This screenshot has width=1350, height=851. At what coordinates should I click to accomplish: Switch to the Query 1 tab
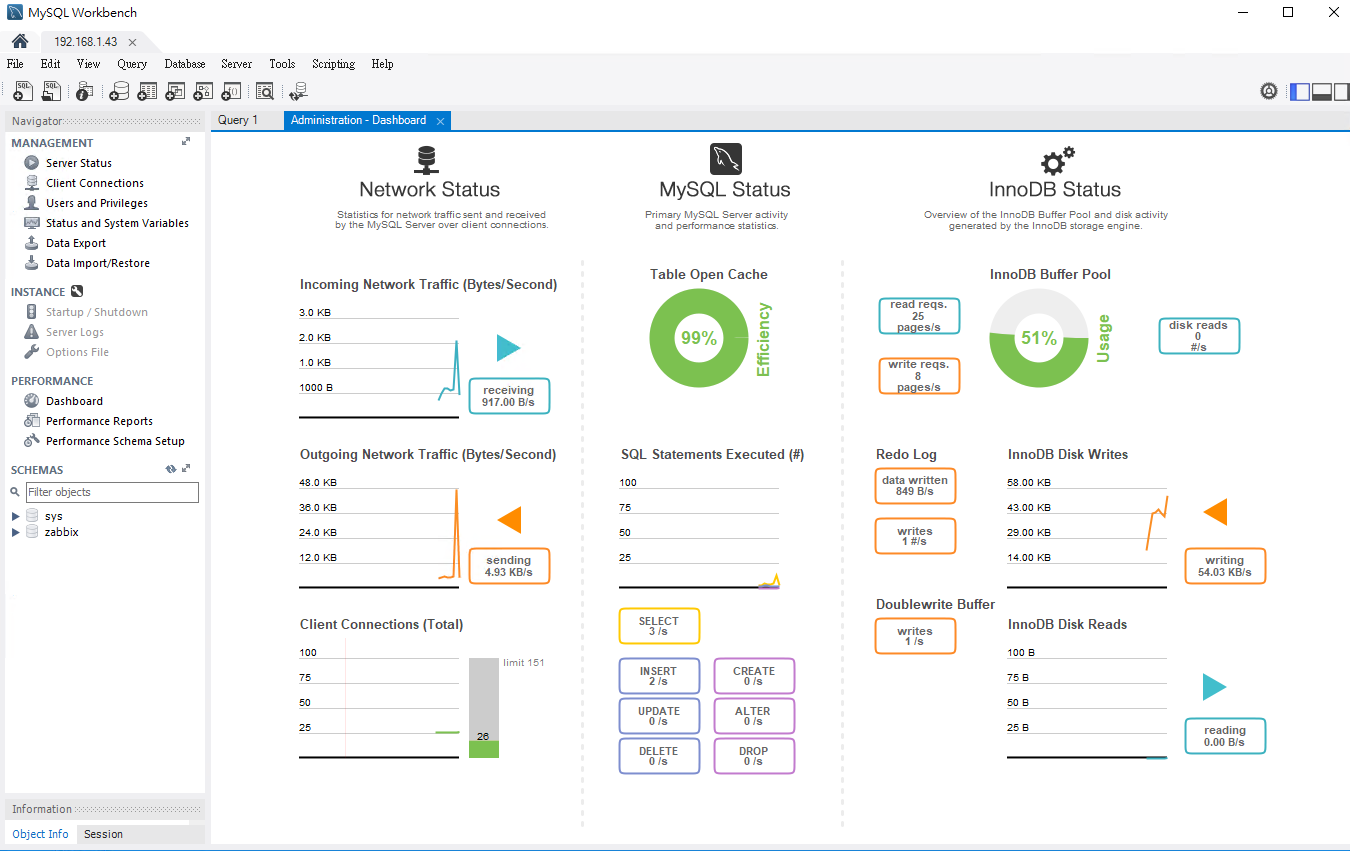(238, 120)
